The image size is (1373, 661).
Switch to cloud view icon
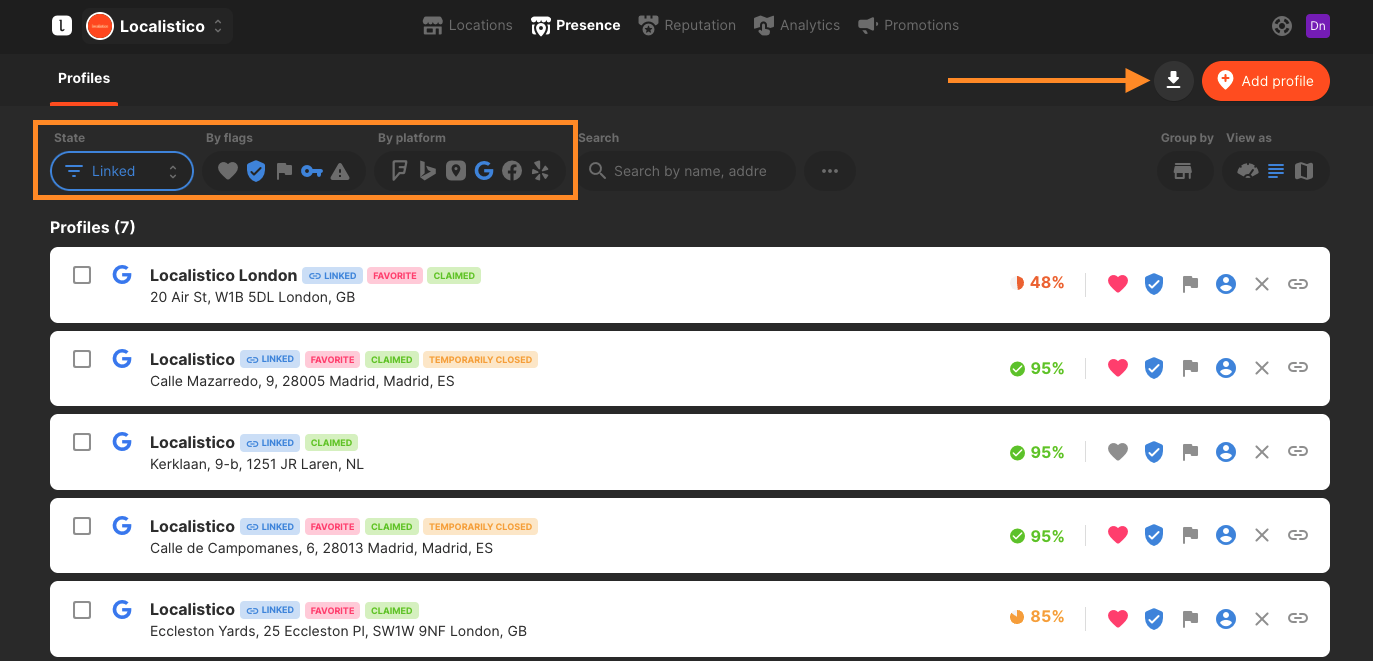click(x=1247, y=171)
